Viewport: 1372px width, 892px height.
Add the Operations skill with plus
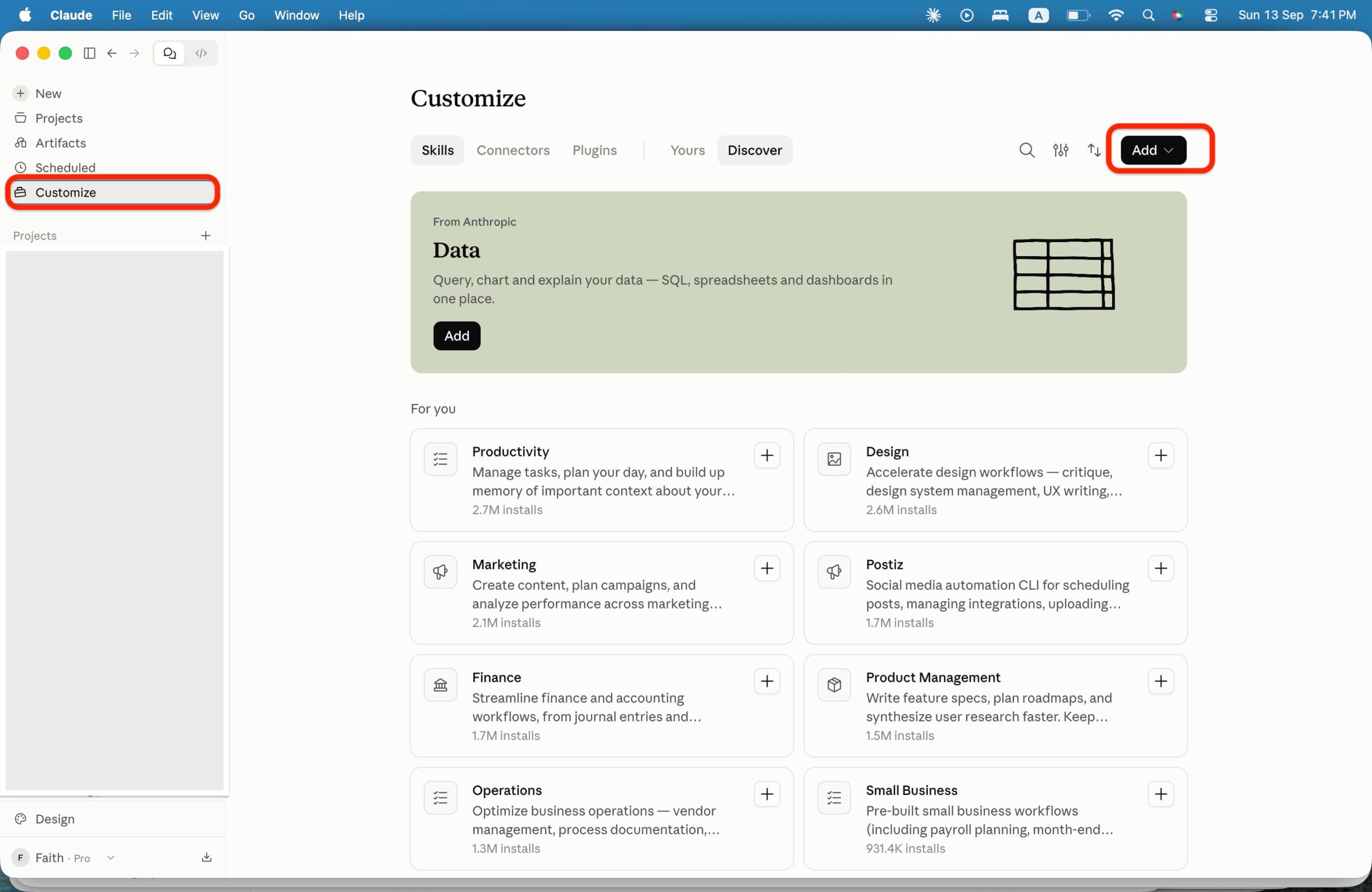(767, 794)
